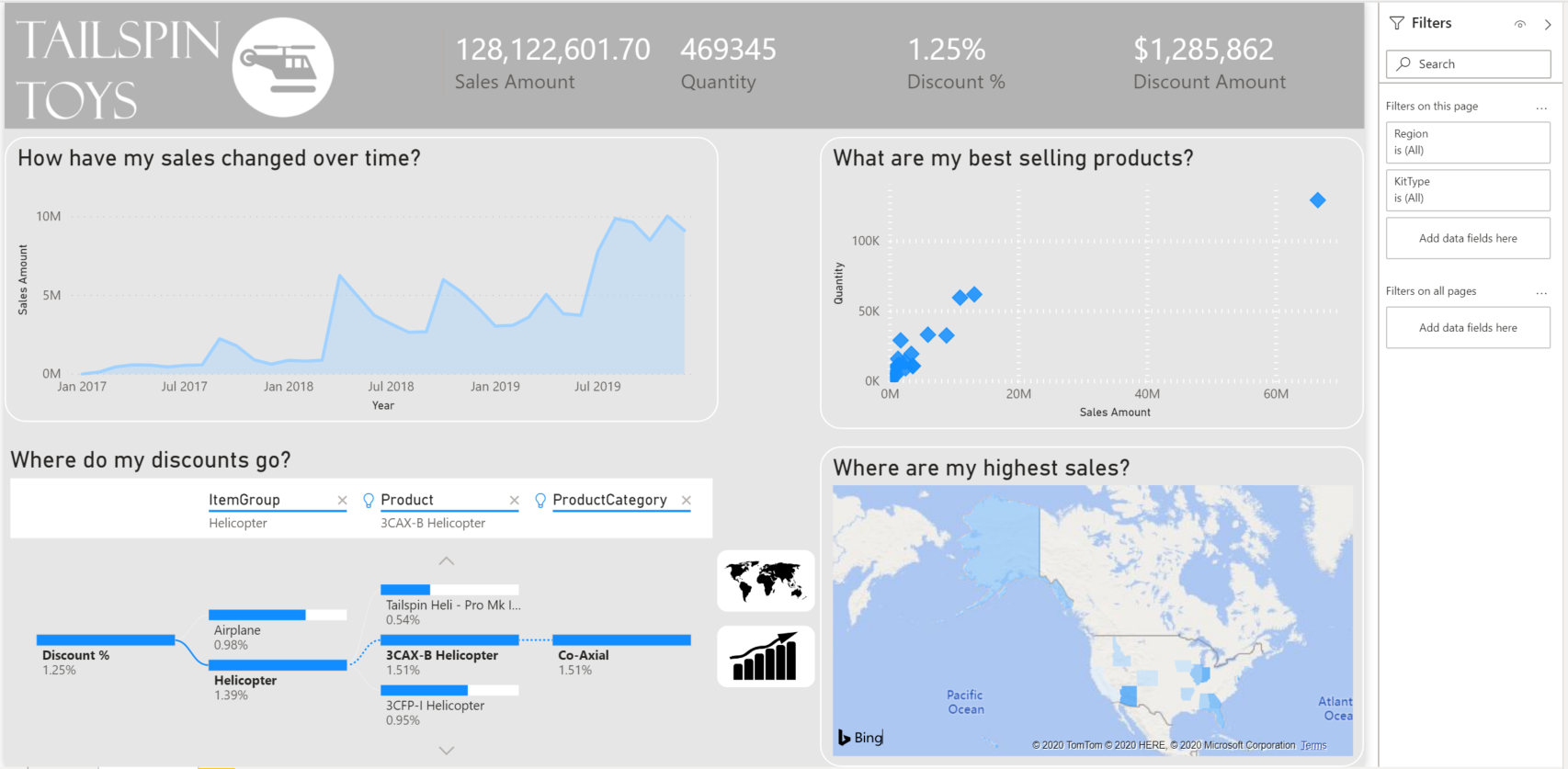The width and height of the screenshot is (1568, 769).
Task: Select the Discount % root node
Action: tap(106, 640)
